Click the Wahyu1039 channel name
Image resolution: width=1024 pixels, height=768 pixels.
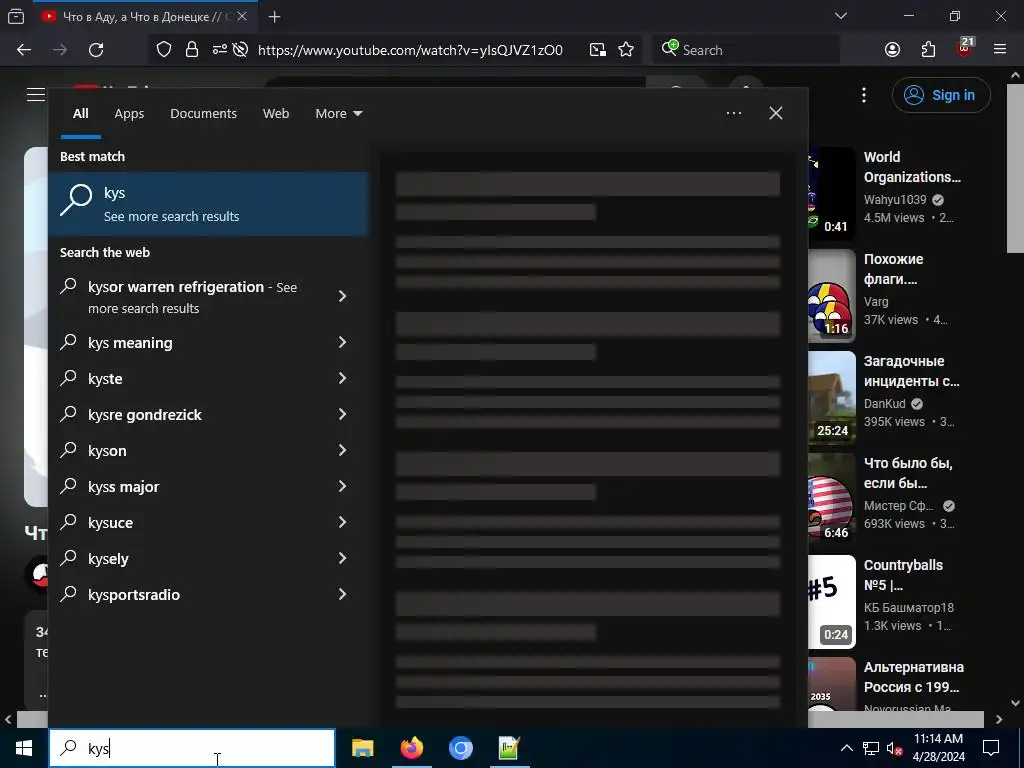(895, 200)
